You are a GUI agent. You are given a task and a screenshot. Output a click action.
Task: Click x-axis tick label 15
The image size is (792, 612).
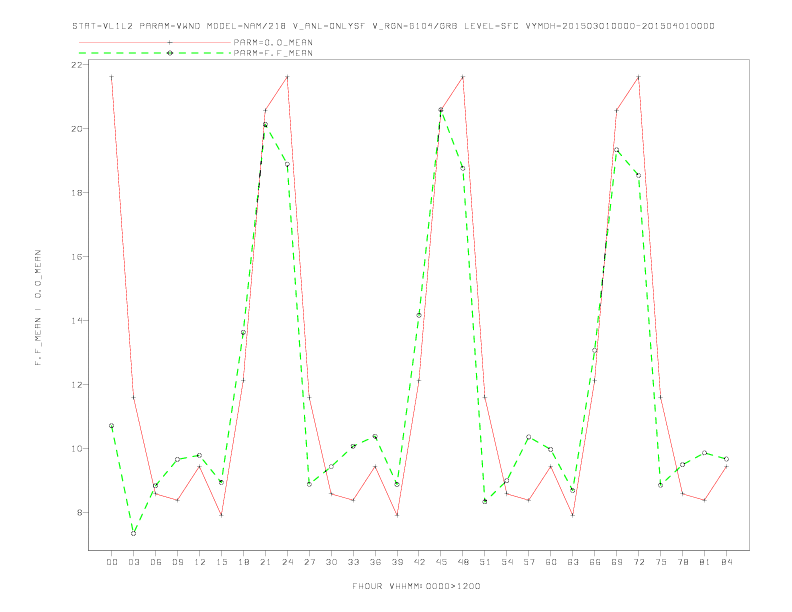click(221, 562)
